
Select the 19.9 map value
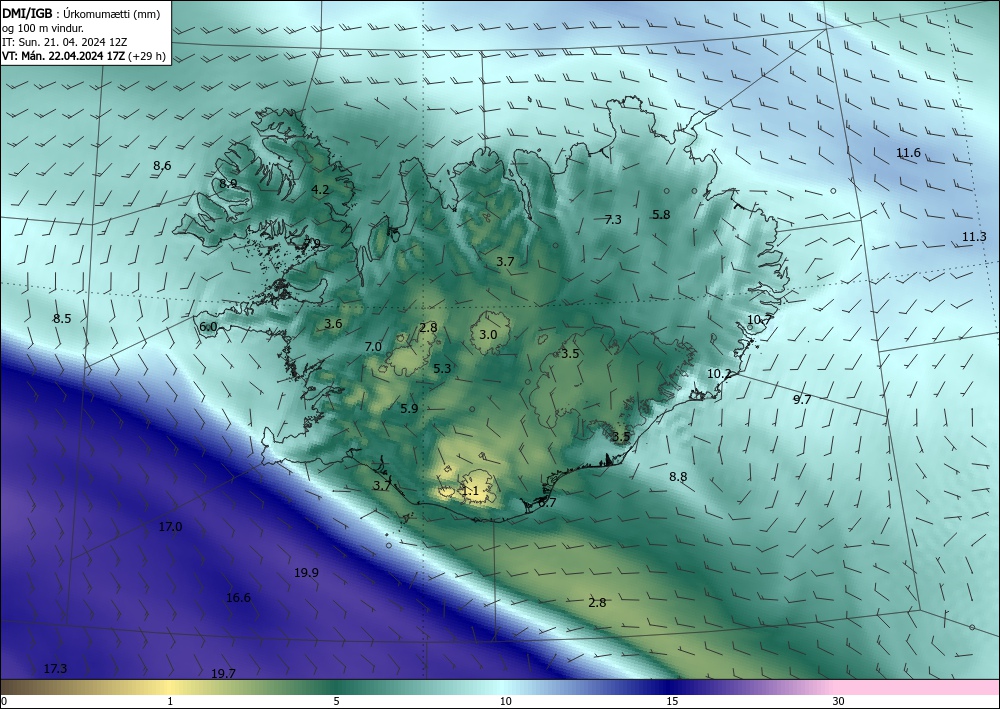click(x=306, y=573)
